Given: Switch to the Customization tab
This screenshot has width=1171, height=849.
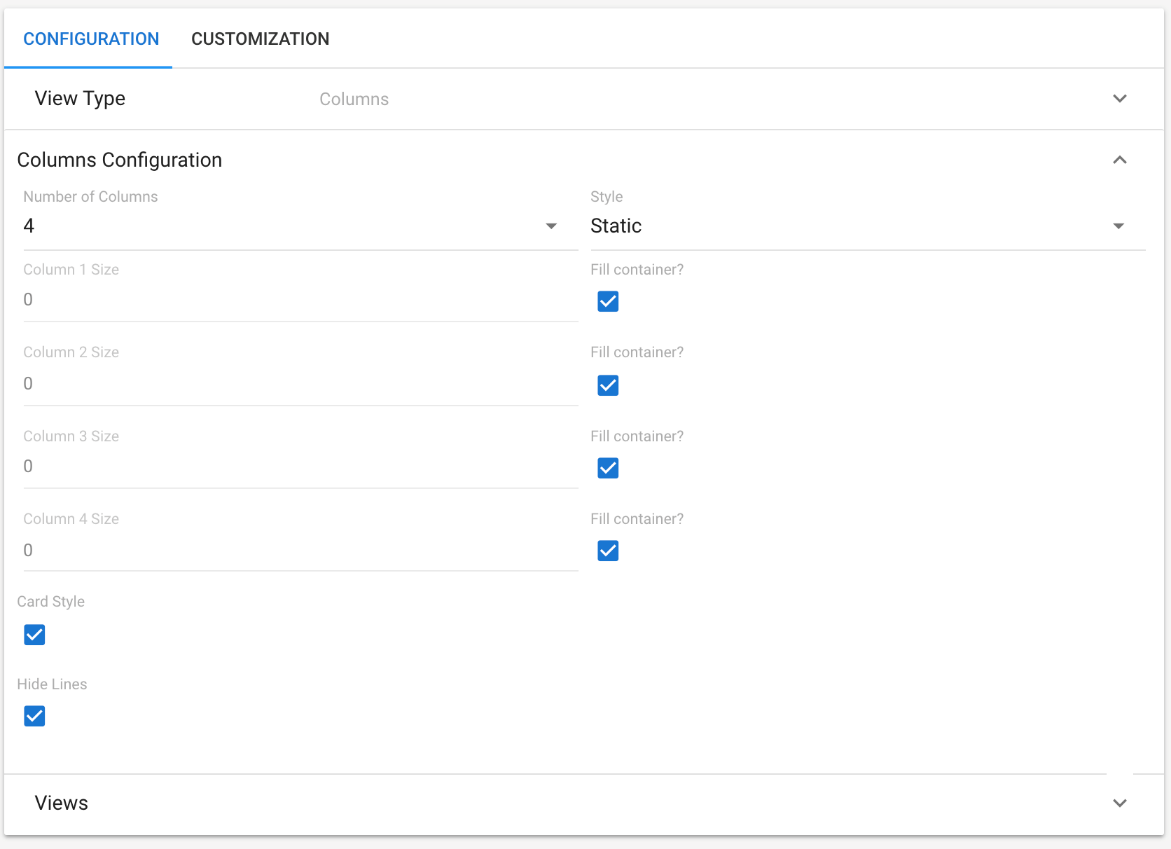Looking at the screenshot, I should [x=260, y=39].
